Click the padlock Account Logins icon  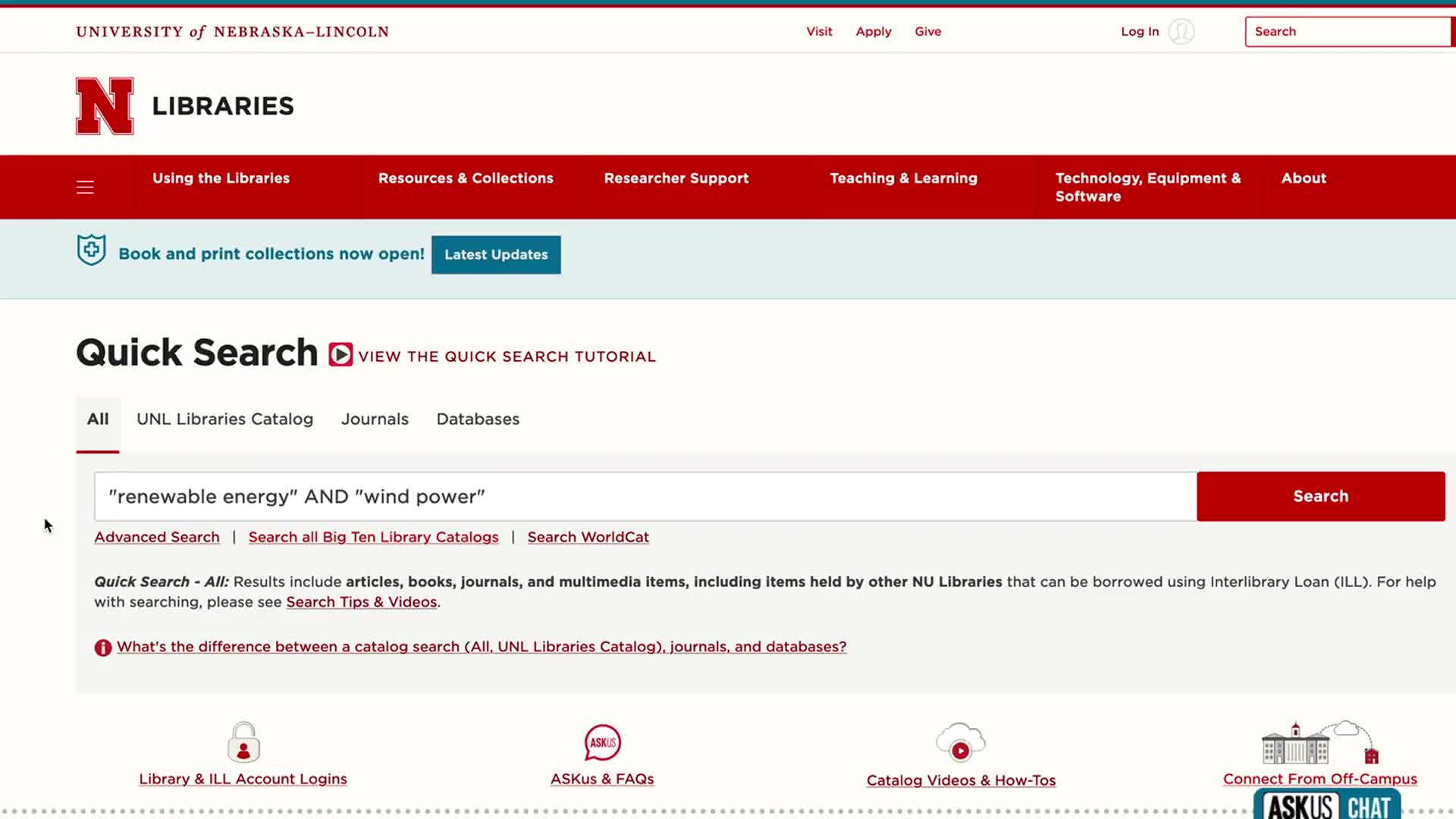click(x=243, y=742)
